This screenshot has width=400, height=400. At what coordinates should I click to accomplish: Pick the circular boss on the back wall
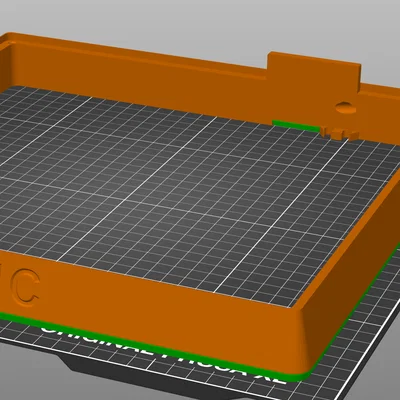click(345, 108)
